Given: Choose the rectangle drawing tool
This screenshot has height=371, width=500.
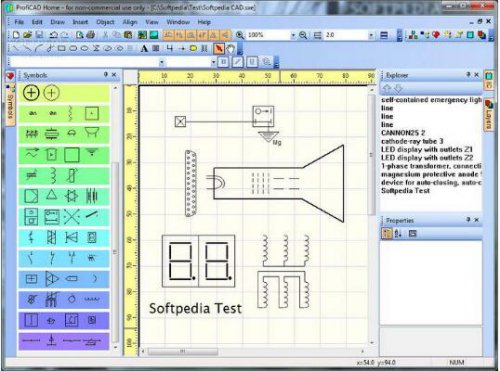Looking at the screenshot, I should (61, 49).
